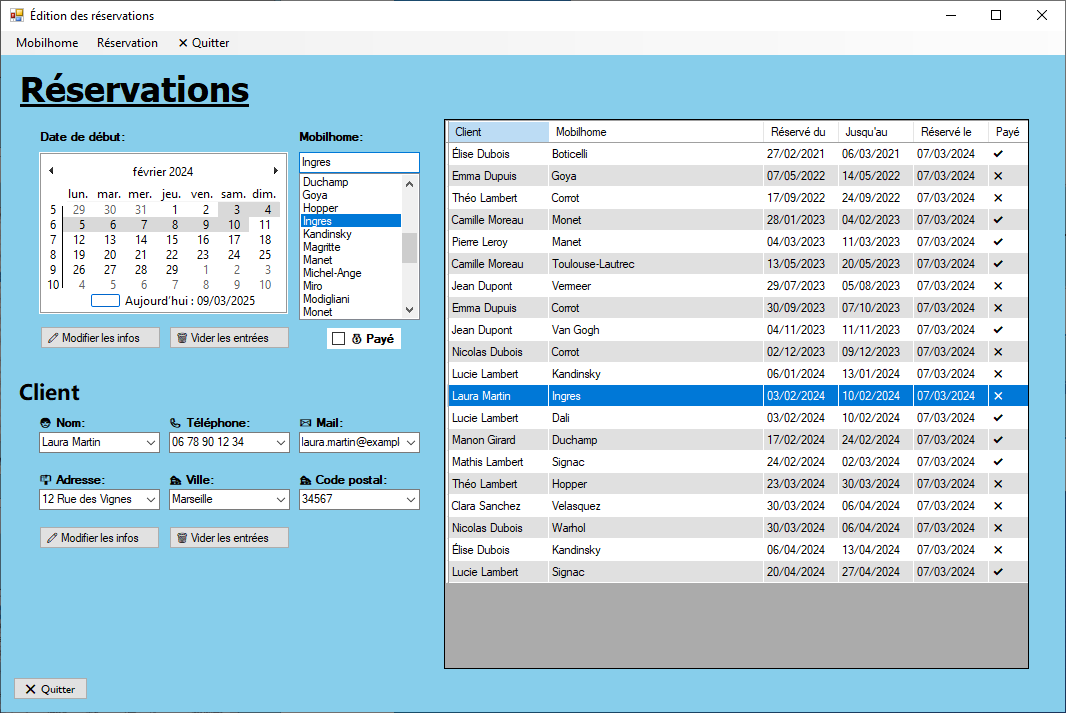Image resolution: width=1066 pixels, height=713 pixels.
Task: Click the previous month arrow in calendar
Action: pos(52,171)
